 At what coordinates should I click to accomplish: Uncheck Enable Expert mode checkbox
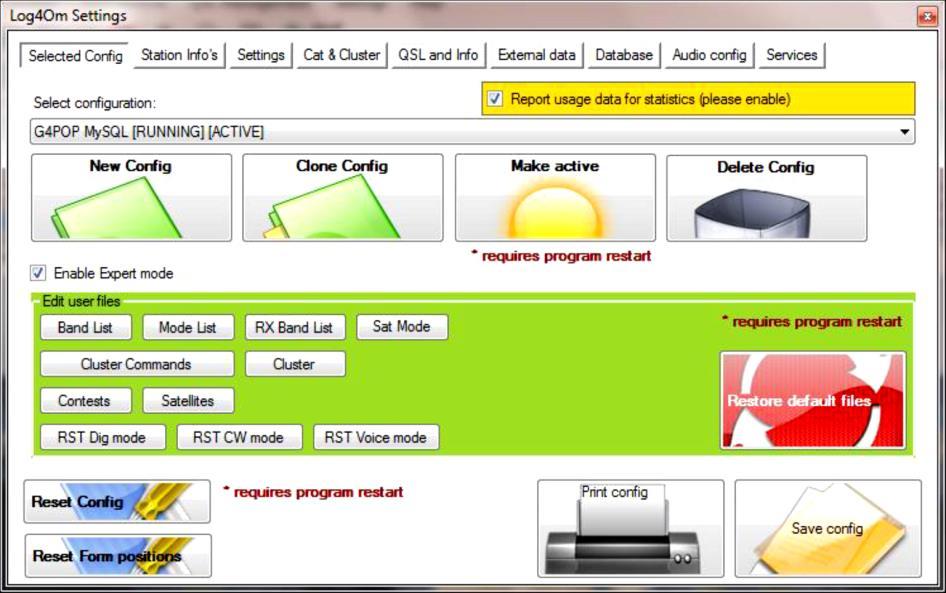37,273
